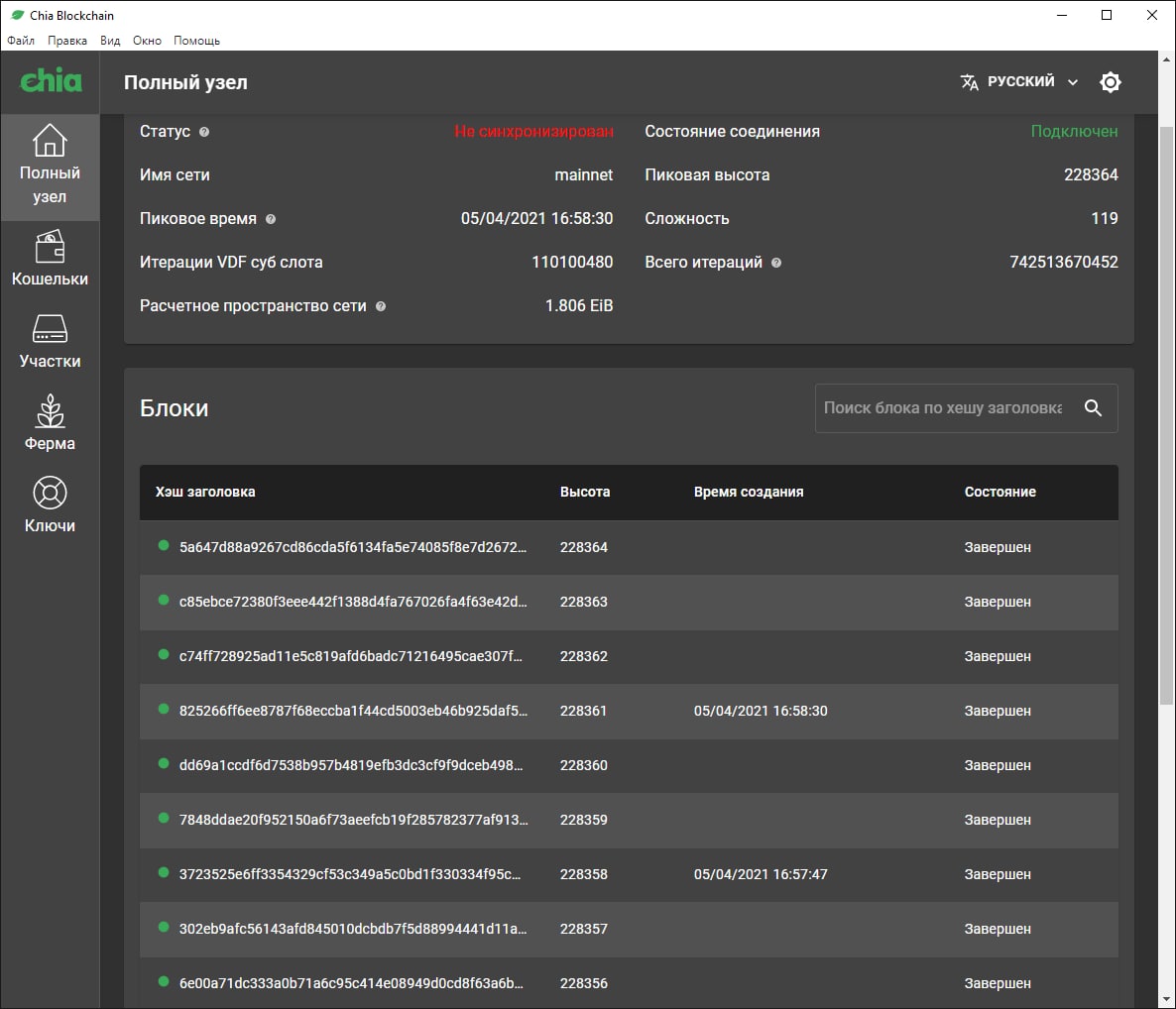Click the Высота column header
Viewport: 1176px width, 1009px height.
pos(585,492)
